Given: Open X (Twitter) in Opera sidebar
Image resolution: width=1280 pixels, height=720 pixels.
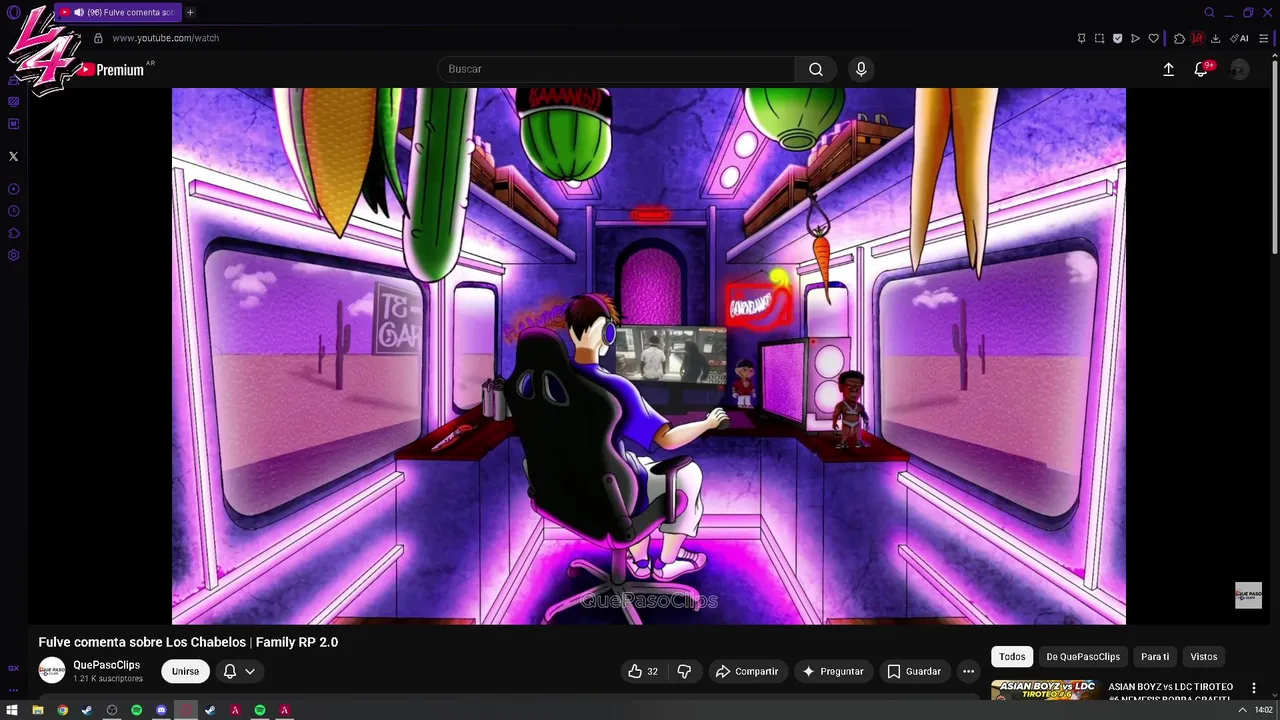Looking at the screenshot, I should (13, 156).
